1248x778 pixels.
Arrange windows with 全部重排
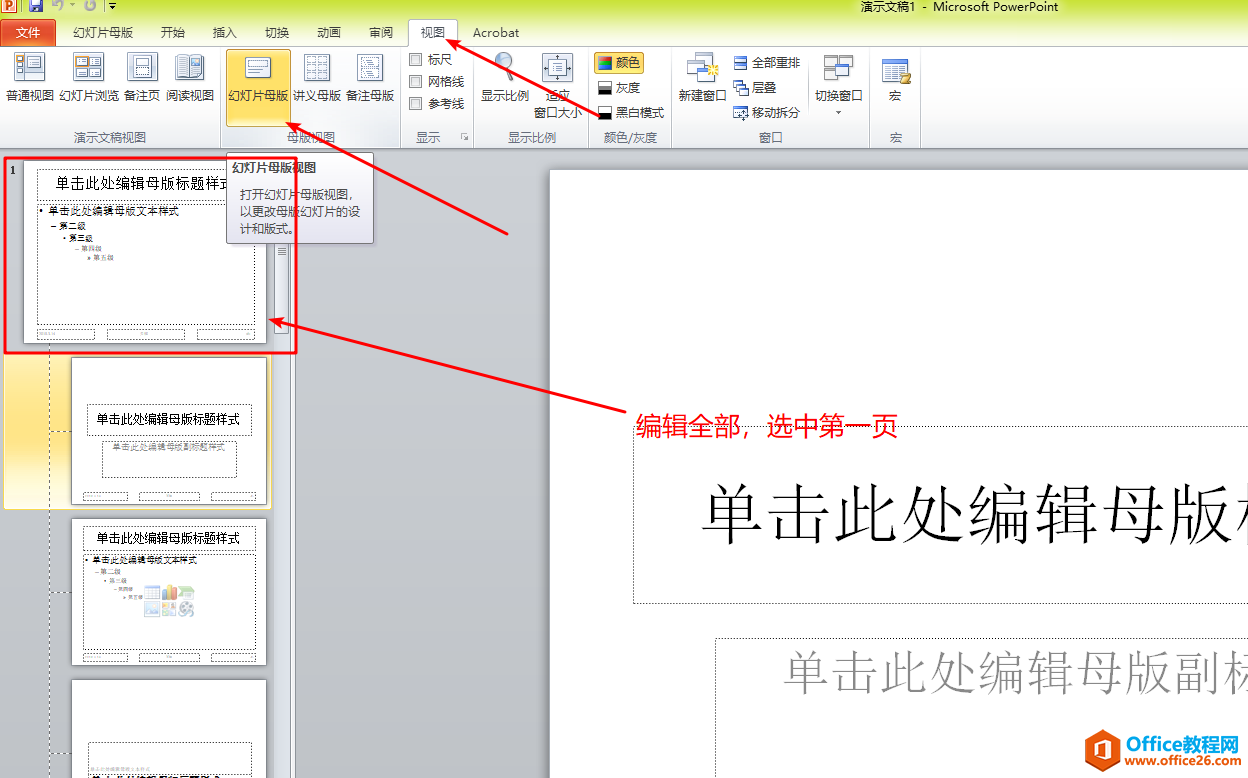[x=766, y=63]
